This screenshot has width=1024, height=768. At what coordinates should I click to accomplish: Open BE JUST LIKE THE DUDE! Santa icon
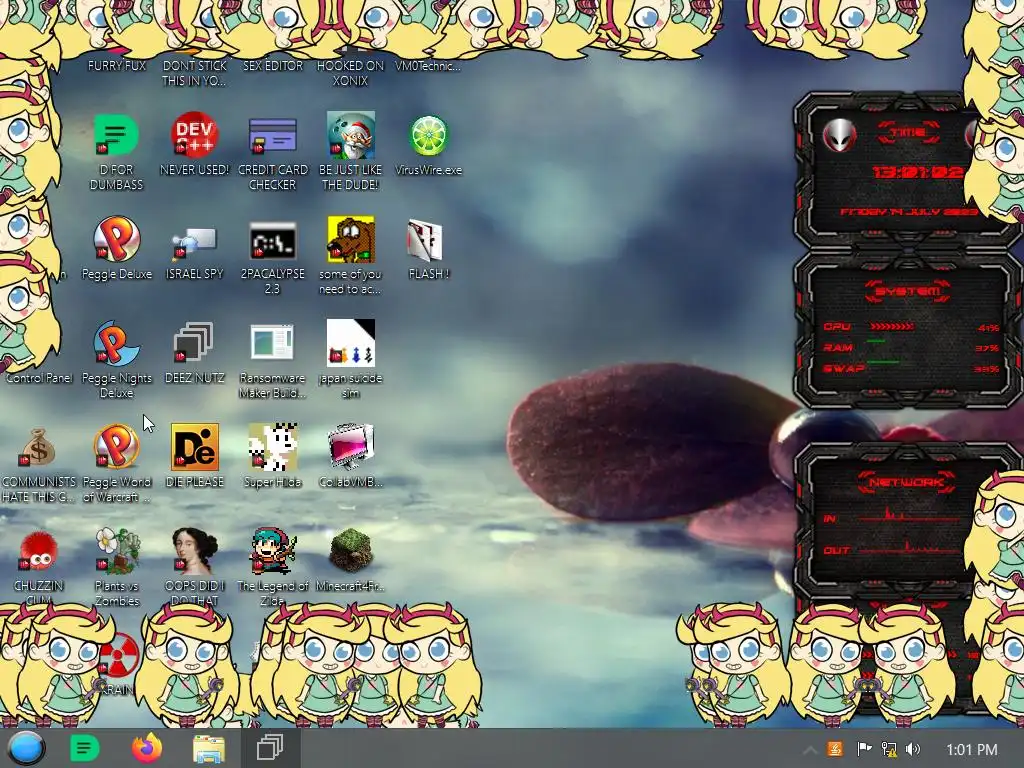(x=351, y=135)
